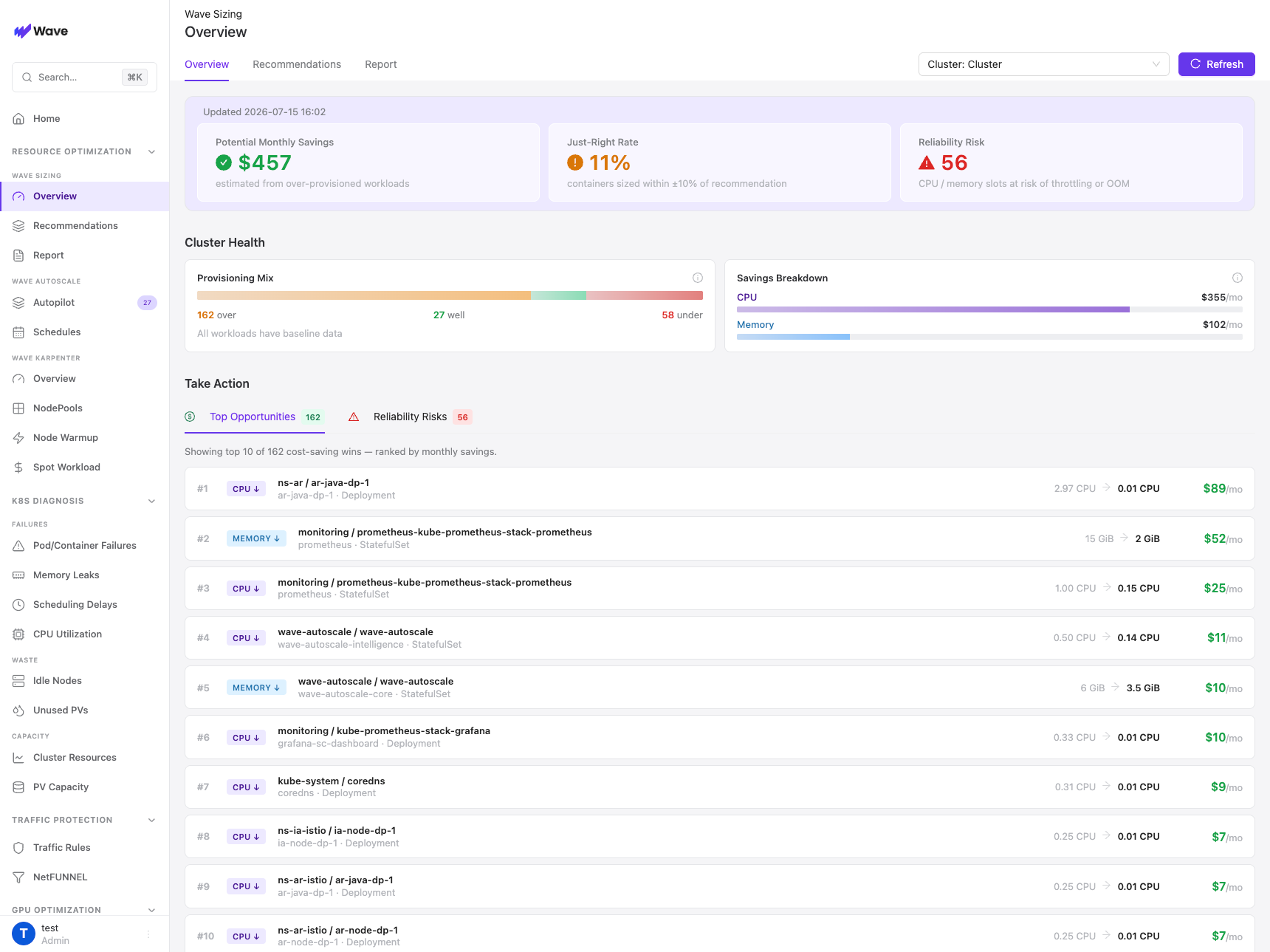Click the Report document icon in sidebar
This screenshot has width=1270, height=952.
pyautogui.click(x=18, y=256)
